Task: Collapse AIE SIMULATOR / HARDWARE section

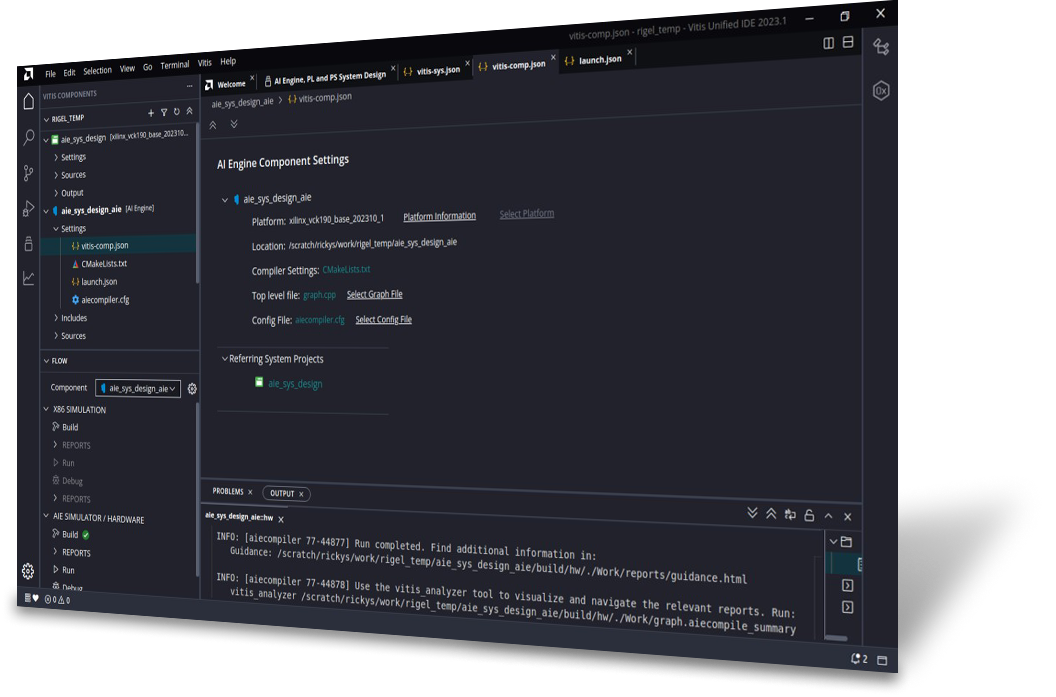Action: coord(46,516)
